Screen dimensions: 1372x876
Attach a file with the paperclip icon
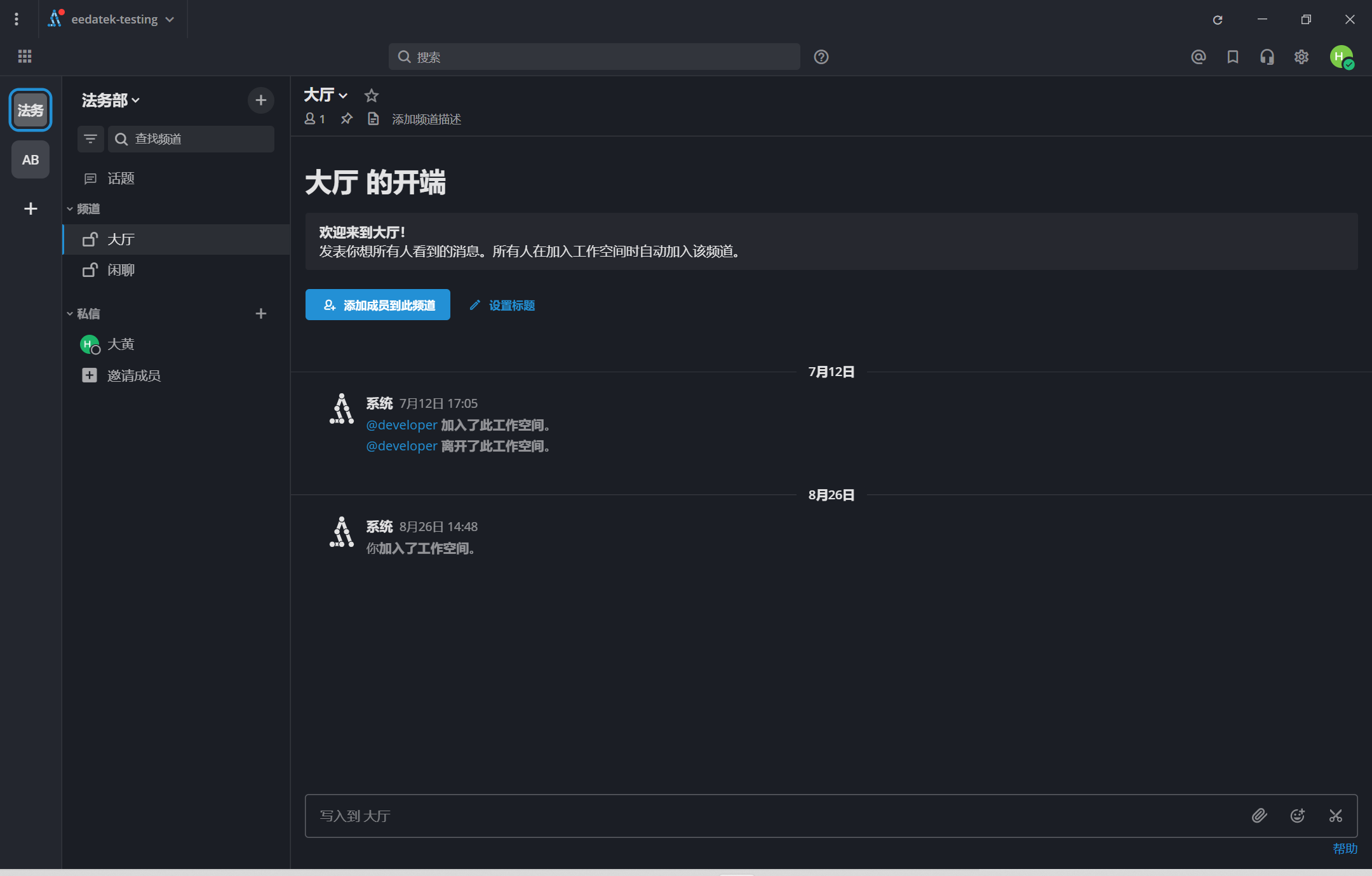point(1259,816)
